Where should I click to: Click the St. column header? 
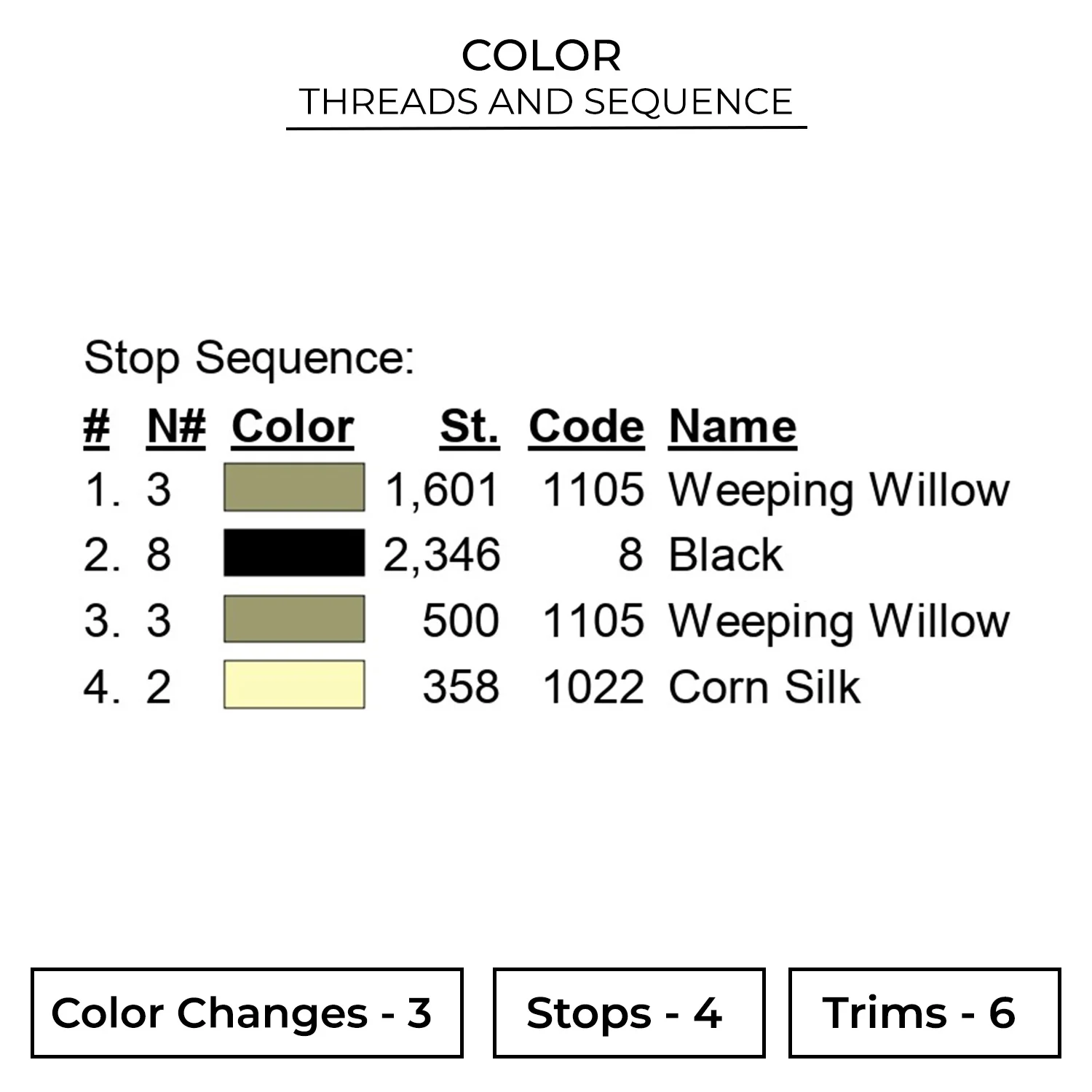click(x=470, y=427)
